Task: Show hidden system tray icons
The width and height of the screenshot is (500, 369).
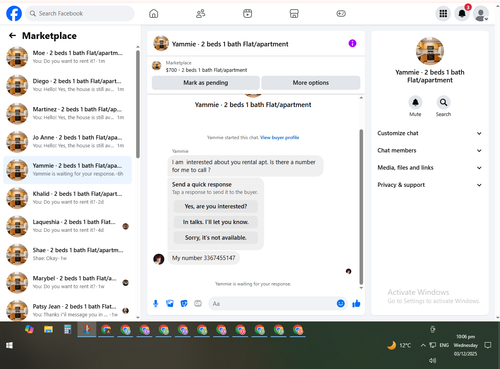Action: coord(423,345)
